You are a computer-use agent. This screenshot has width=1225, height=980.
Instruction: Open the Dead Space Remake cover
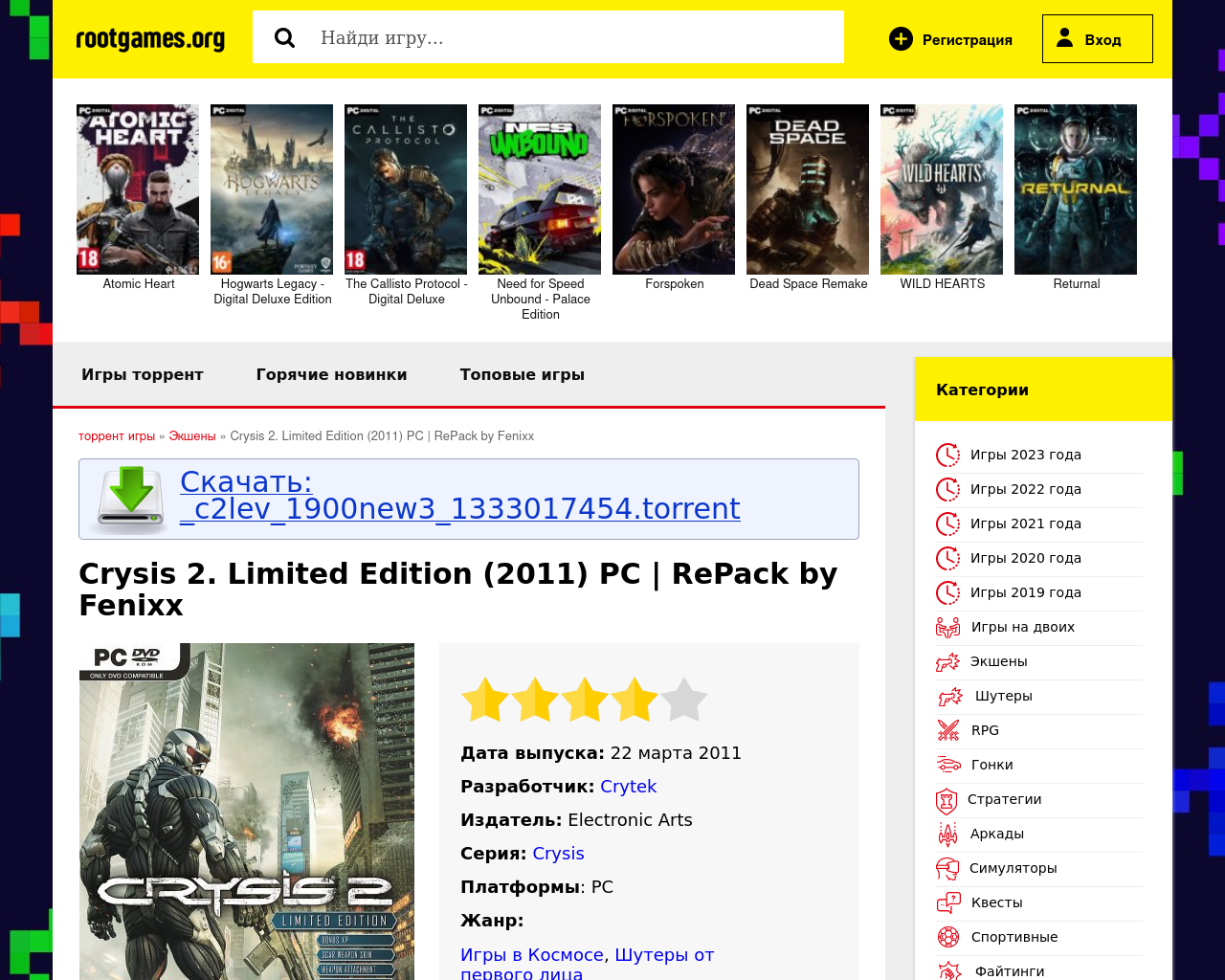click(x=808, y=189)
